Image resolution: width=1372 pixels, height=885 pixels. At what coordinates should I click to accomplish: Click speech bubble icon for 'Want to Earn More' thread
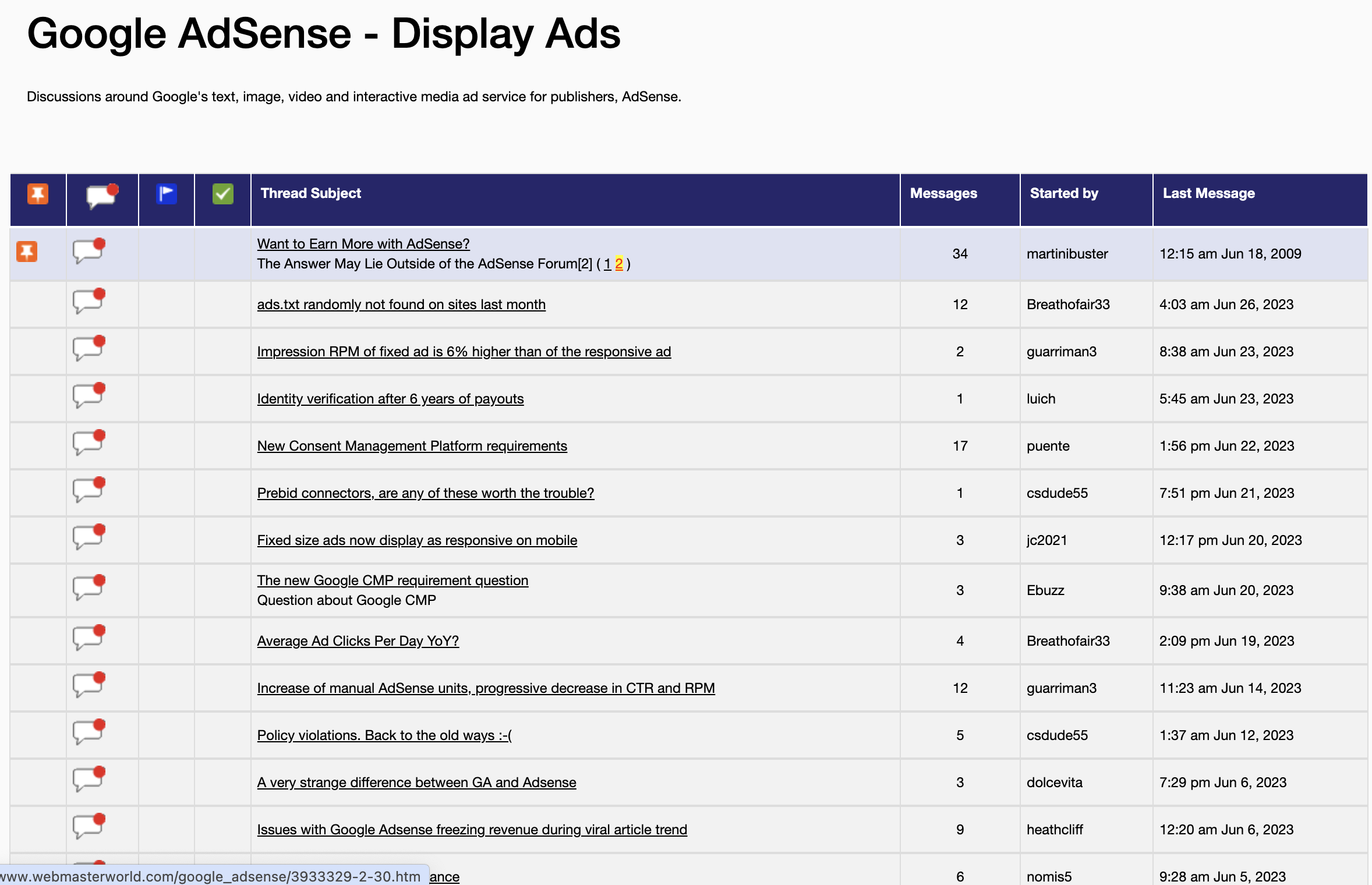[x=89, y=251]
